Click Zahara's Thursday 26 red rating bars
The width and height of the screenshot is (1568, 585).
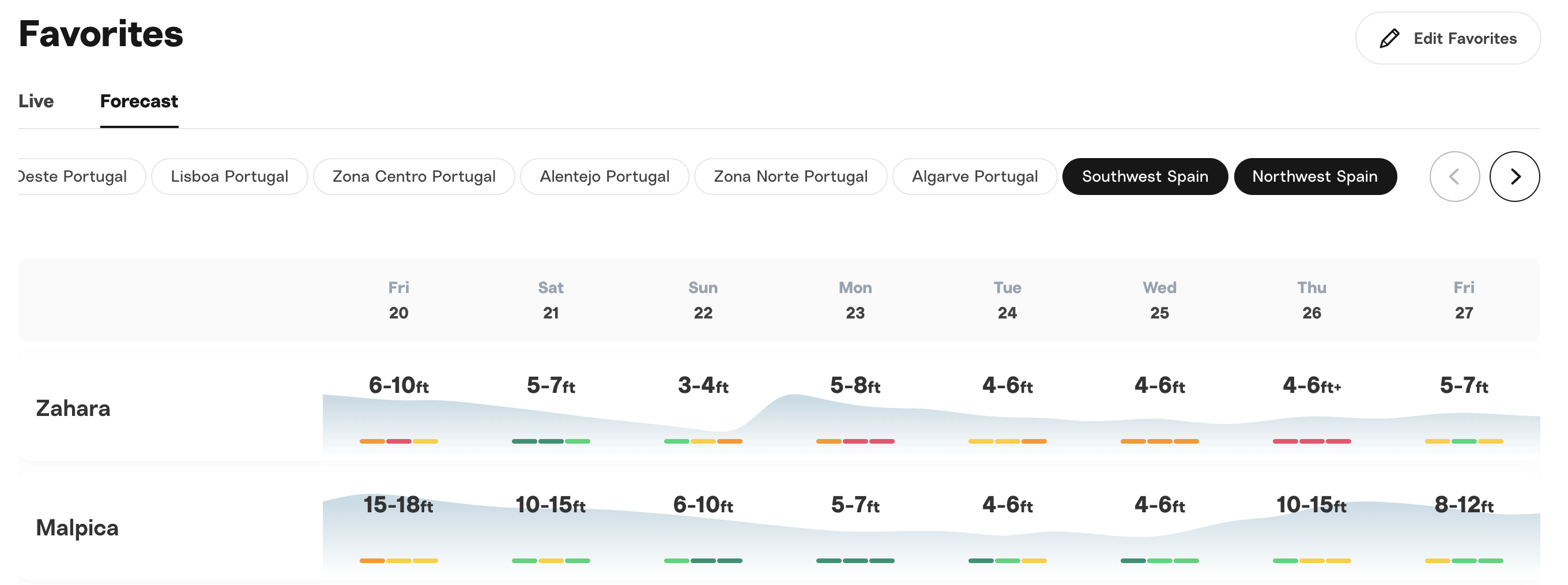click(x=1311, y=441)
